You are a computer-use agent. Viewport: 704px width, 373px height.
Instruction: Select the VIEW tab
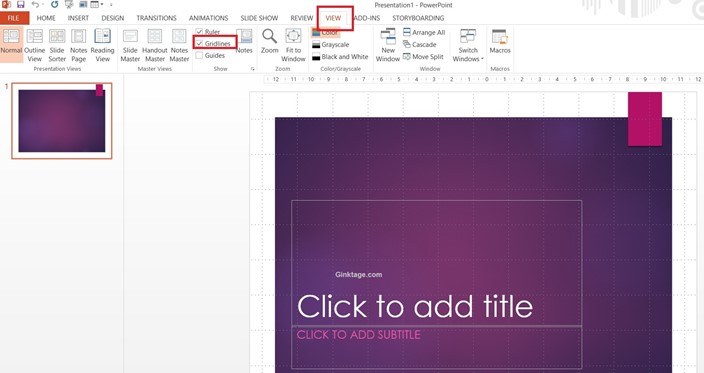333,18
